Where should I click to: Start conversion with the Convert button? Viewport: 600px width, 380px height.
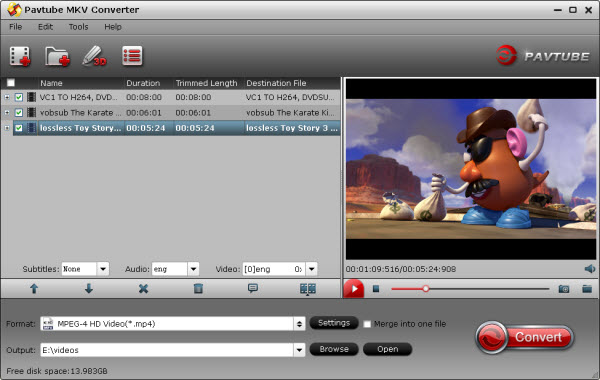pyautogui.click(x=525, y=337)
